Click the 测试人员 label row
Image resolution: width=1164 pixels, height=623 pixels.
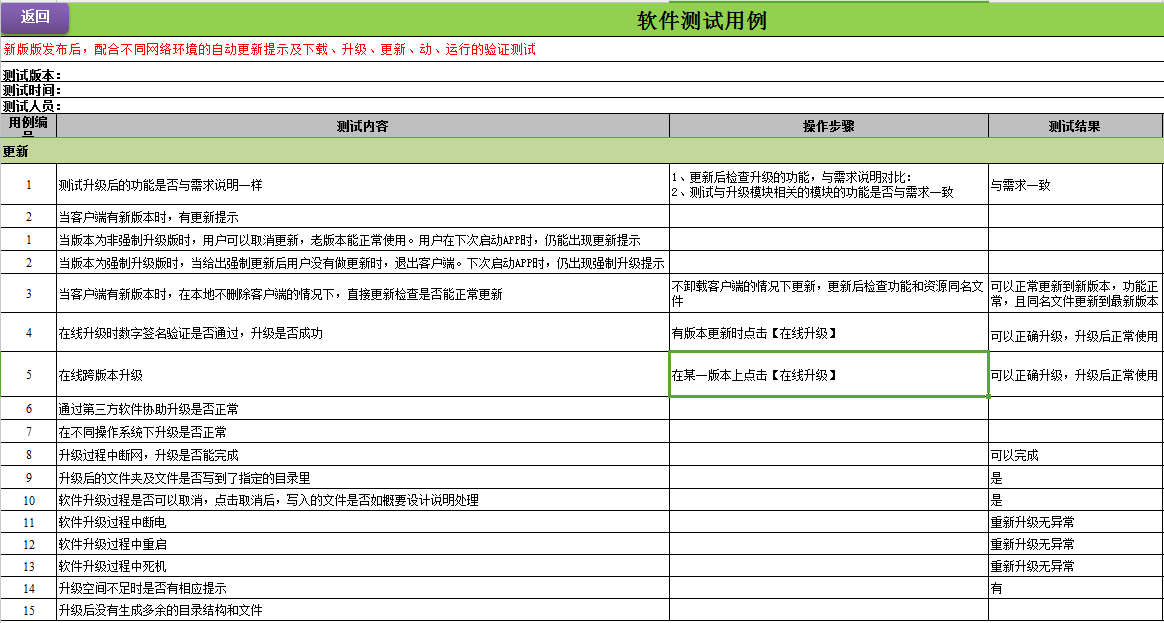582,105
